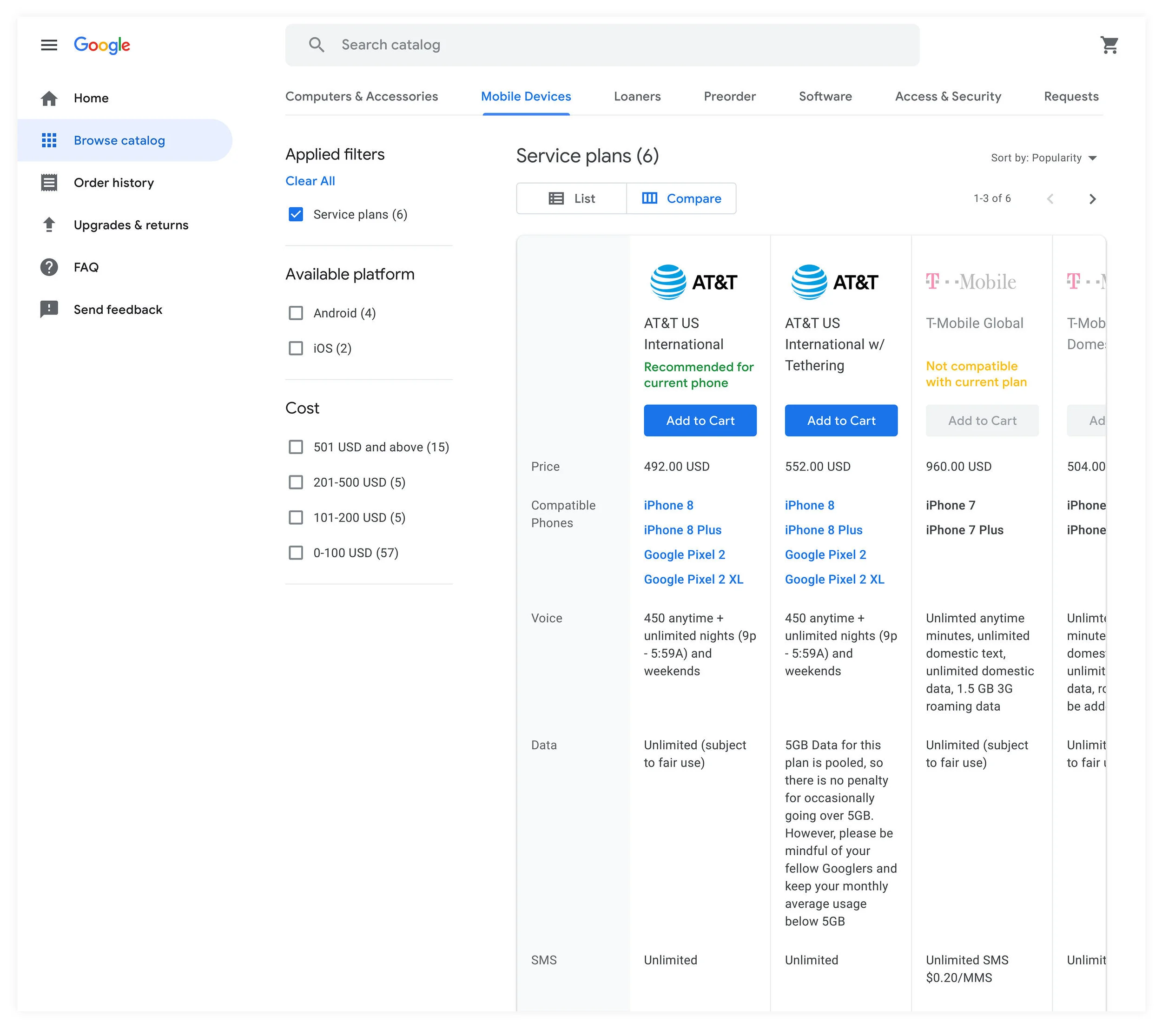This screenshot has width=1162, height=1036.
Task: Click the Home sidebar icon
Action: pyautogui.click(x=49, y=99)
